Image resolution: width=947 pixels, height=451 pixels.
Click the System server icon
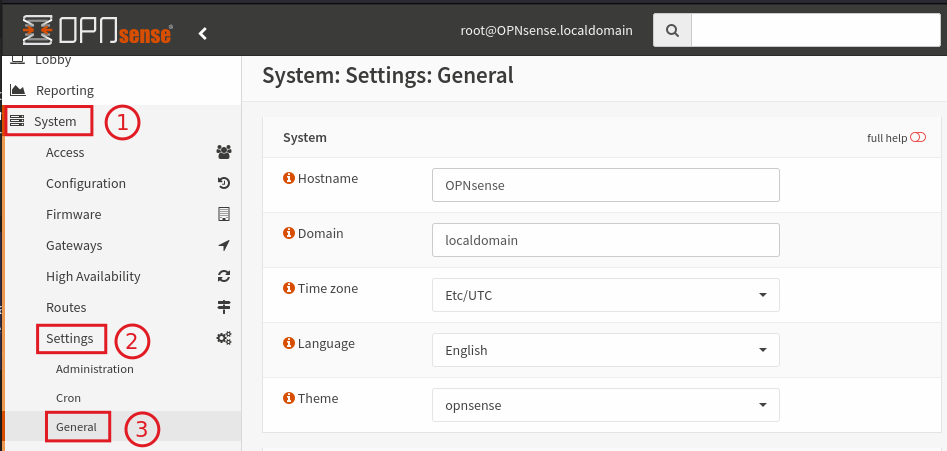17,121
